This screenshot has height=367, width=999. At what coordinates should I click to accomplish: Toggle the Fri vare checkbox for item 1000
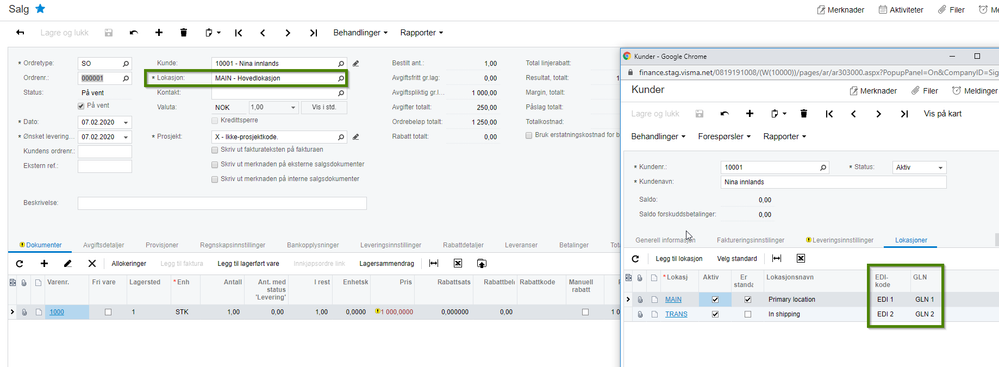click(x=108, y=312)
